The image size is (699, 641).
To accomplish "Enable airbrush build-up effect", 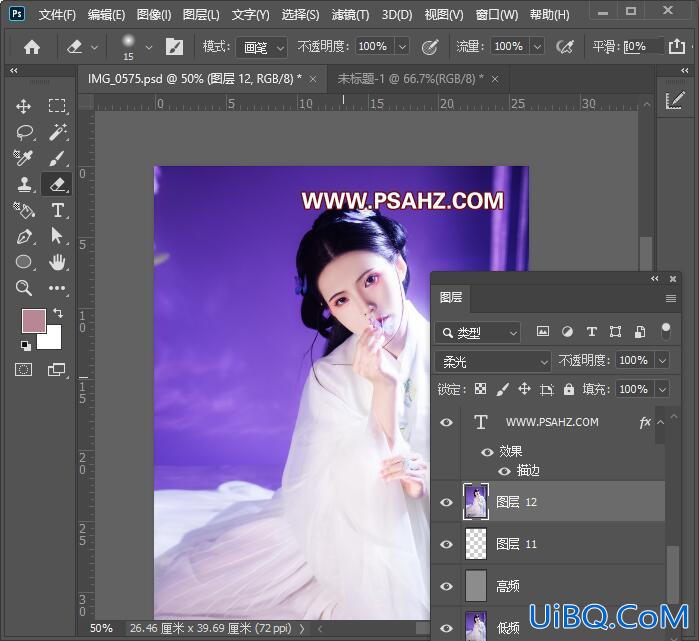I will click(x=565, y=46).
